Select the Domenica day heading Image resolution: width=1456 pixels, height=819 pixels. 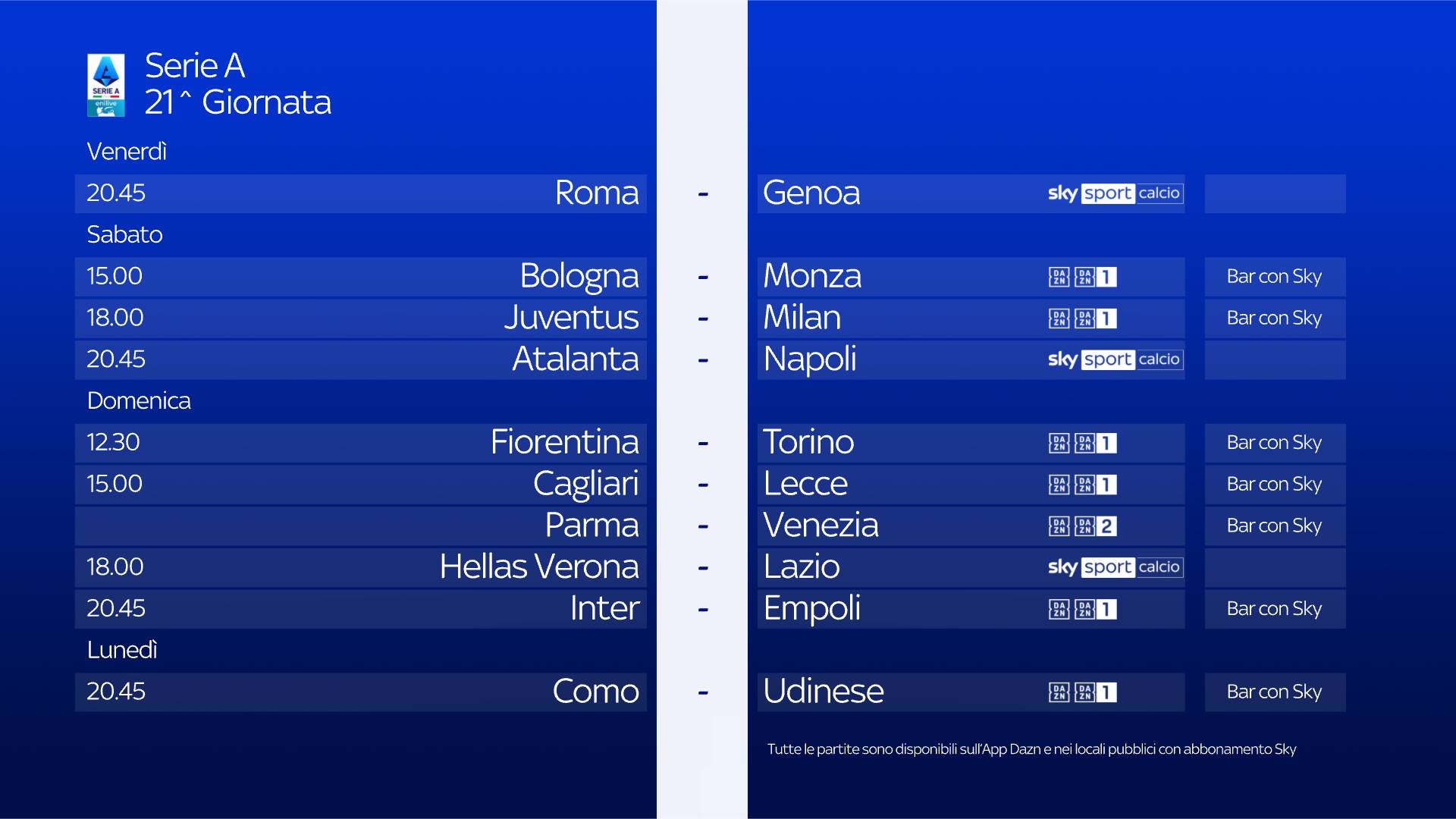[139, 401]
